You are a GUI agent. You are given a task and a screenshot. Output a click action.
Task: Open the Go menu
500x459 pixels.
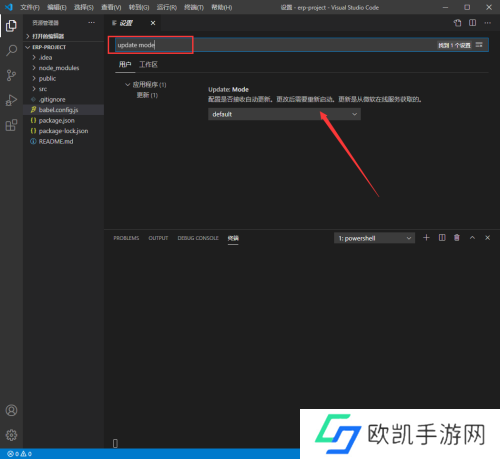[139, 7]
